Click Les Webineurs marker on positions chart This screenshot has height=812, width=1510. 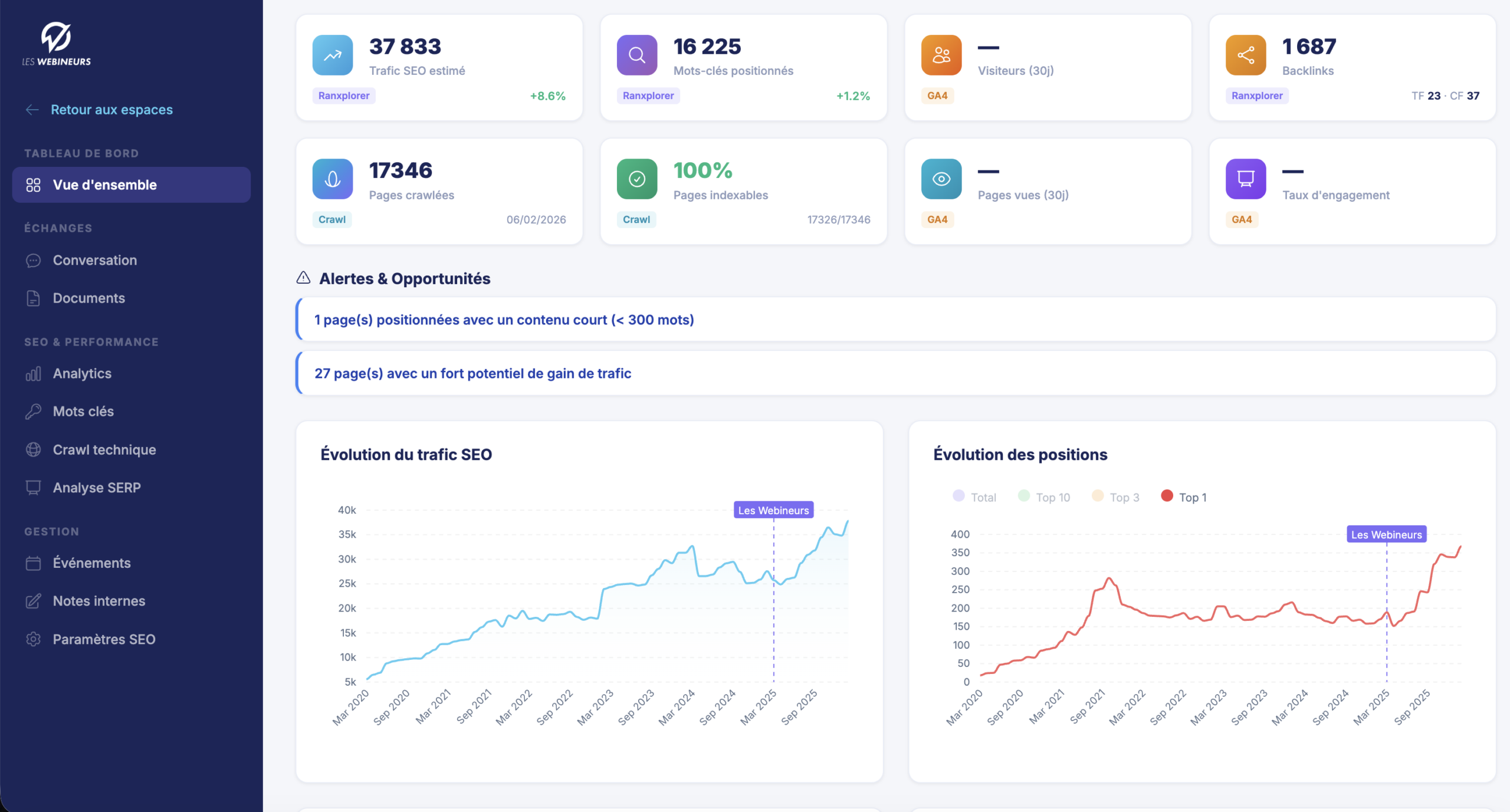pos(1386,534)
